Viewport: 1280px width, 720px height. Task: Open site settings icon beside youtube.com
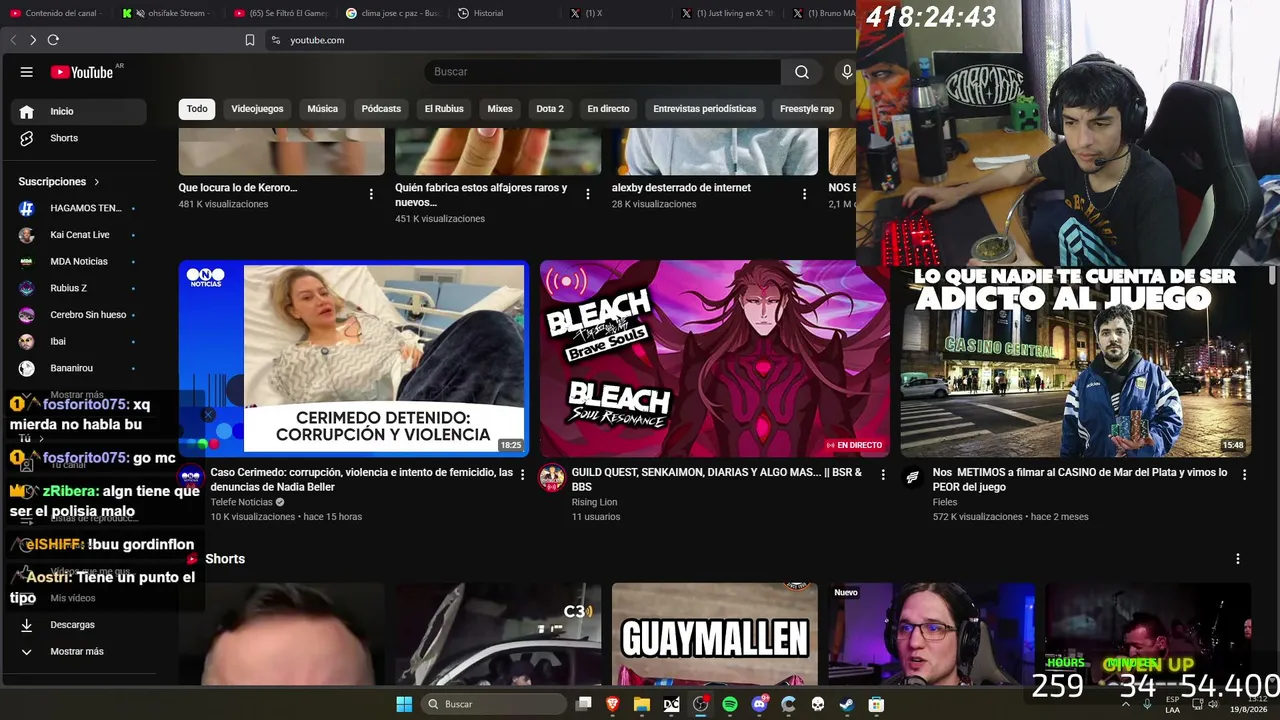(x=275, y=40)
